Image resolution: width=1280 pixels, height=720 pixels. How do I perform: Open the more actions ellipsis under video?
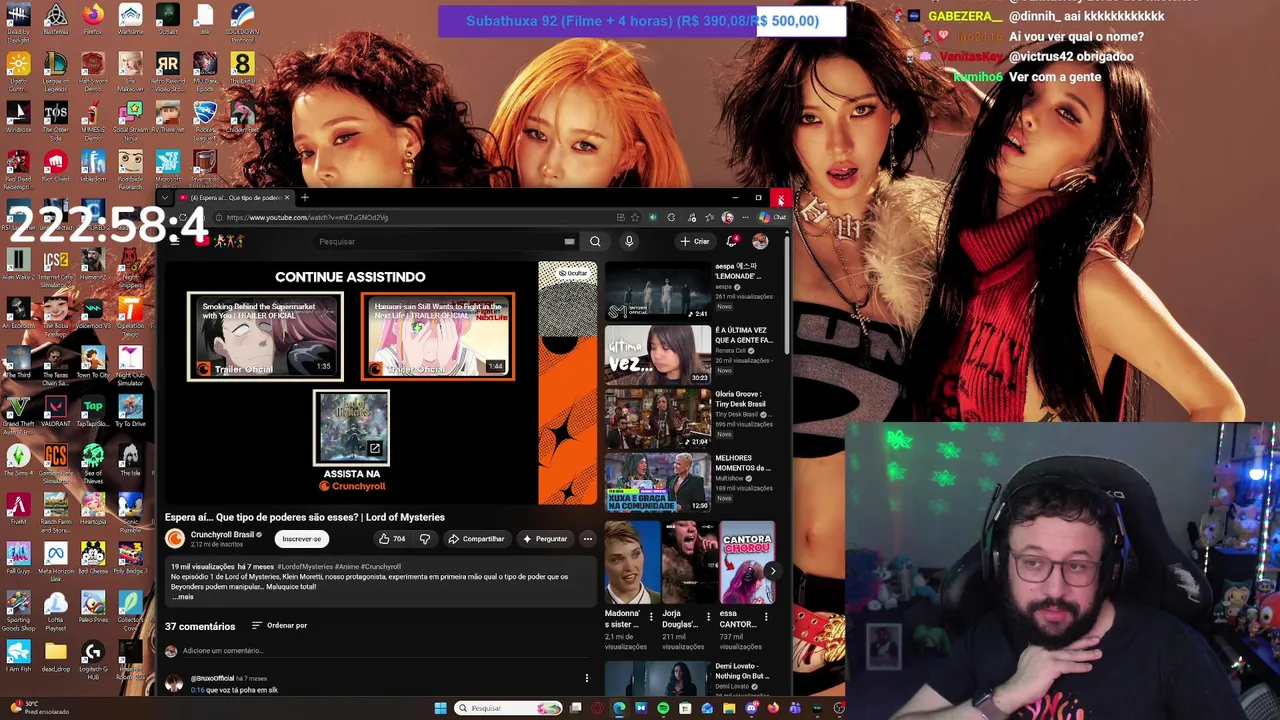588,539
